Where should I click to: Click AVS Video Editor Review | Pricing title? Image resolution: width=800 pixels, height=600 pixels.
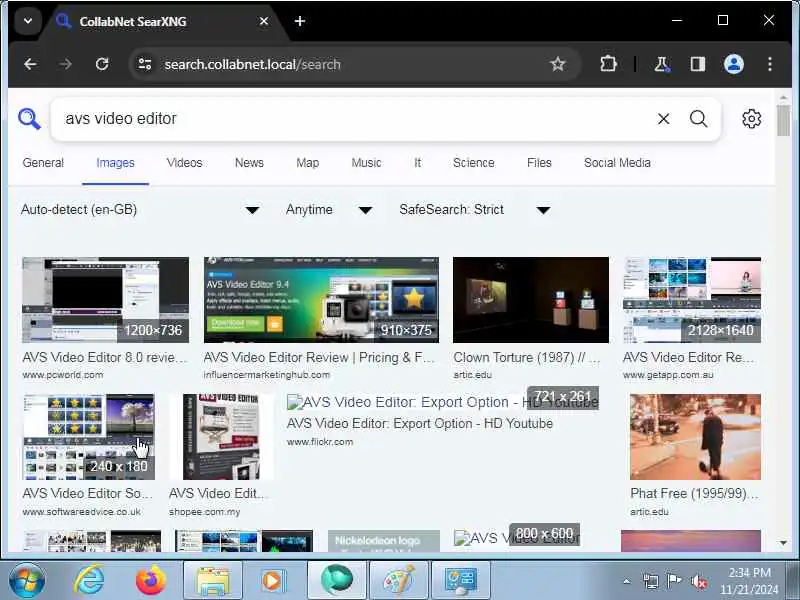point(319,357)
